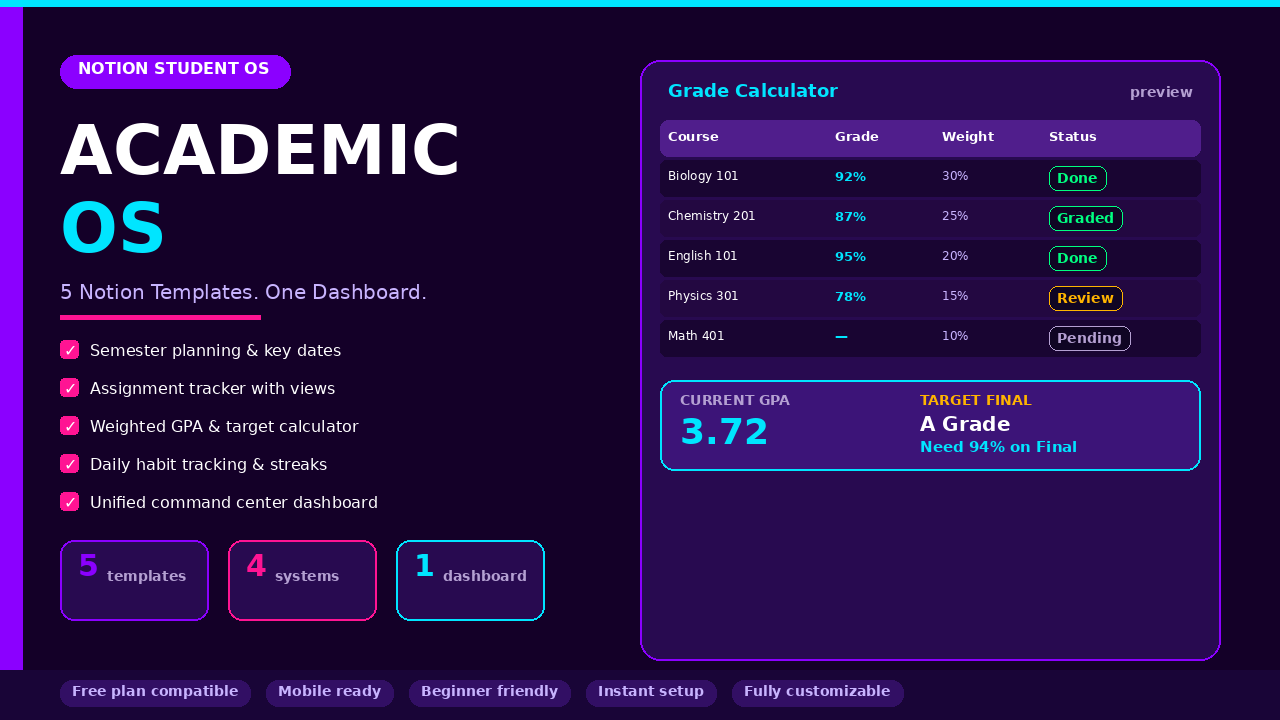Click the preview label in the panel
Screen dimensions: 1280x720
1161,92
